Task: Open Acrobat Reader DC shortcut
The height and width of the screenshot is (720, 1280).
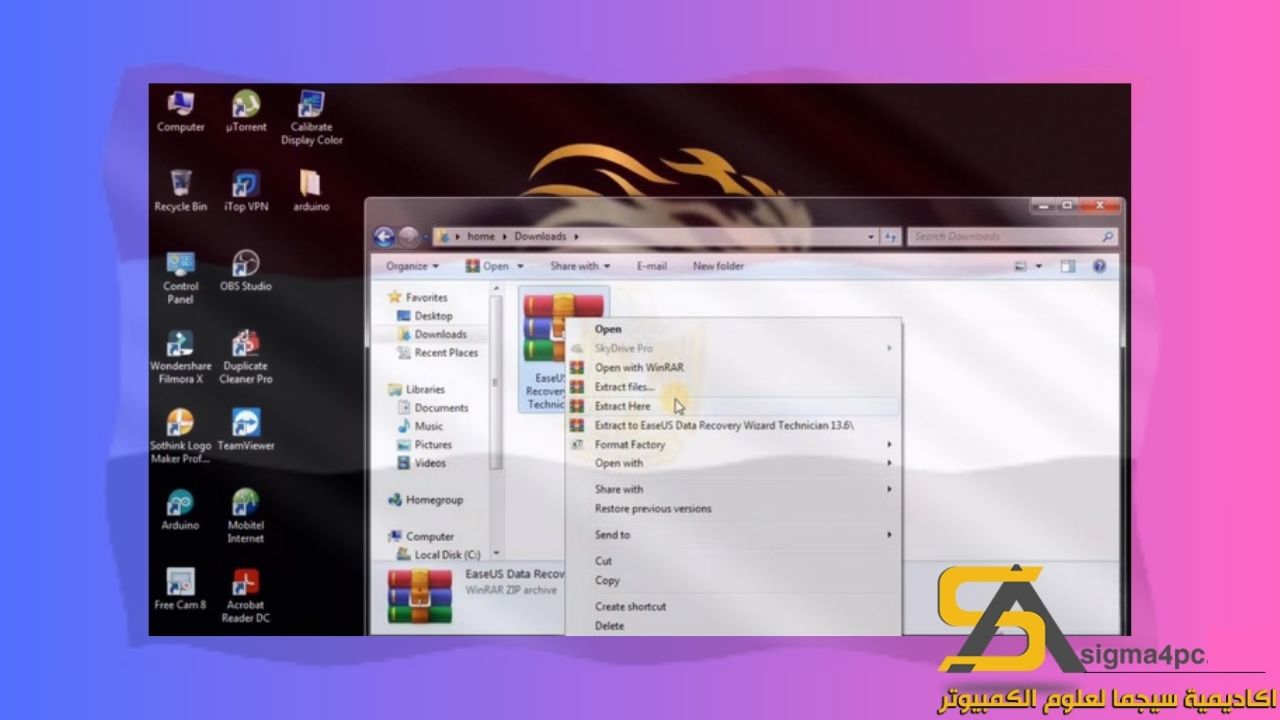Action: coord(245,596)
